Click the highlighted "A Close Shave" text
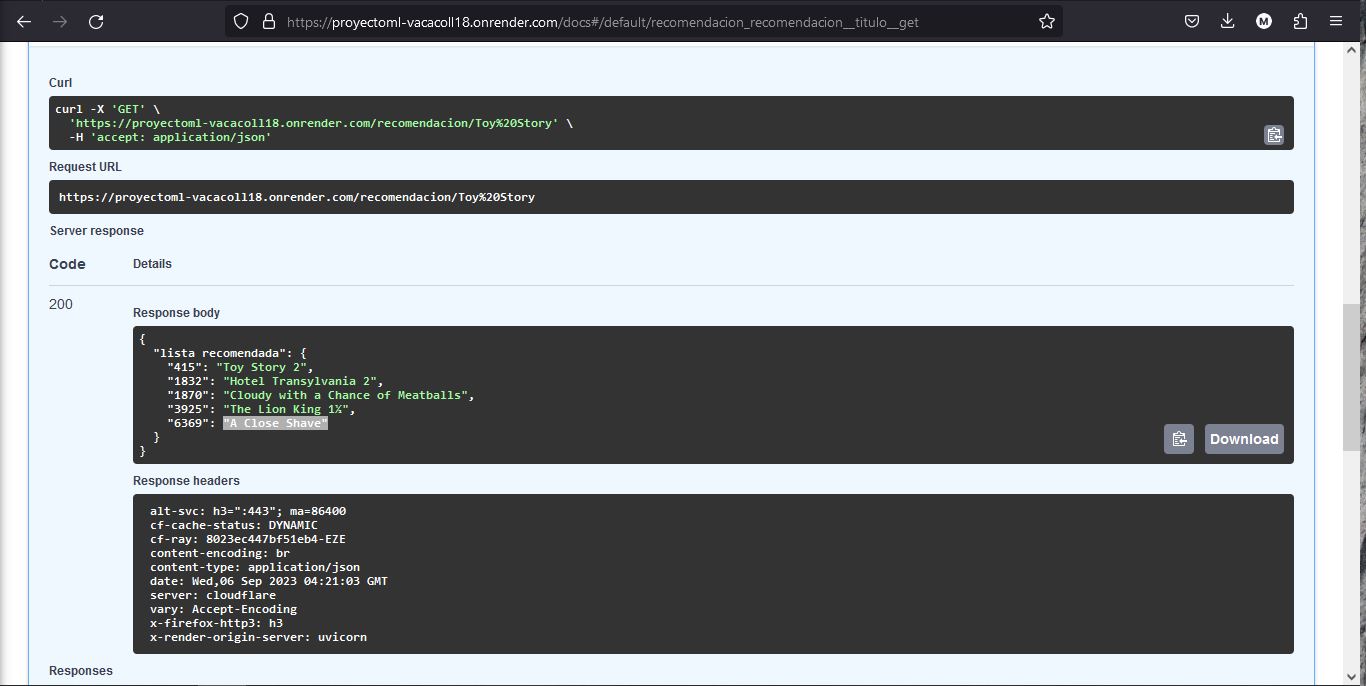This screenshot has width=1366, height=686. [x=275, y=423]
